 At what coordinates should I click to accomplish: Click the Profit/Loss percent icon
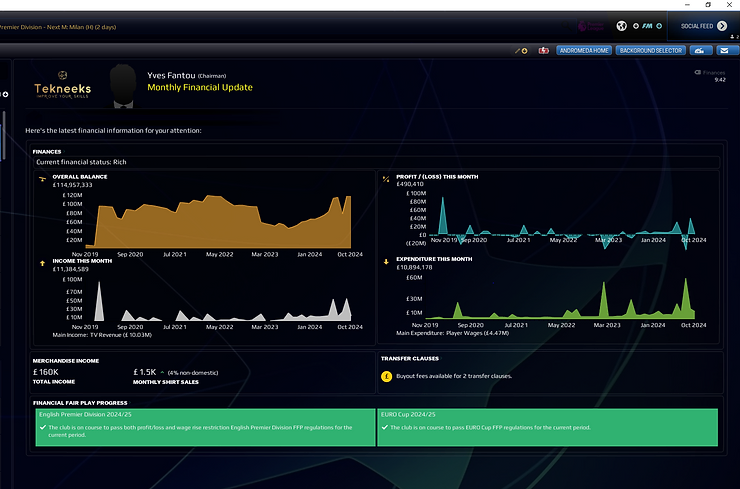[x=386, y=179]
